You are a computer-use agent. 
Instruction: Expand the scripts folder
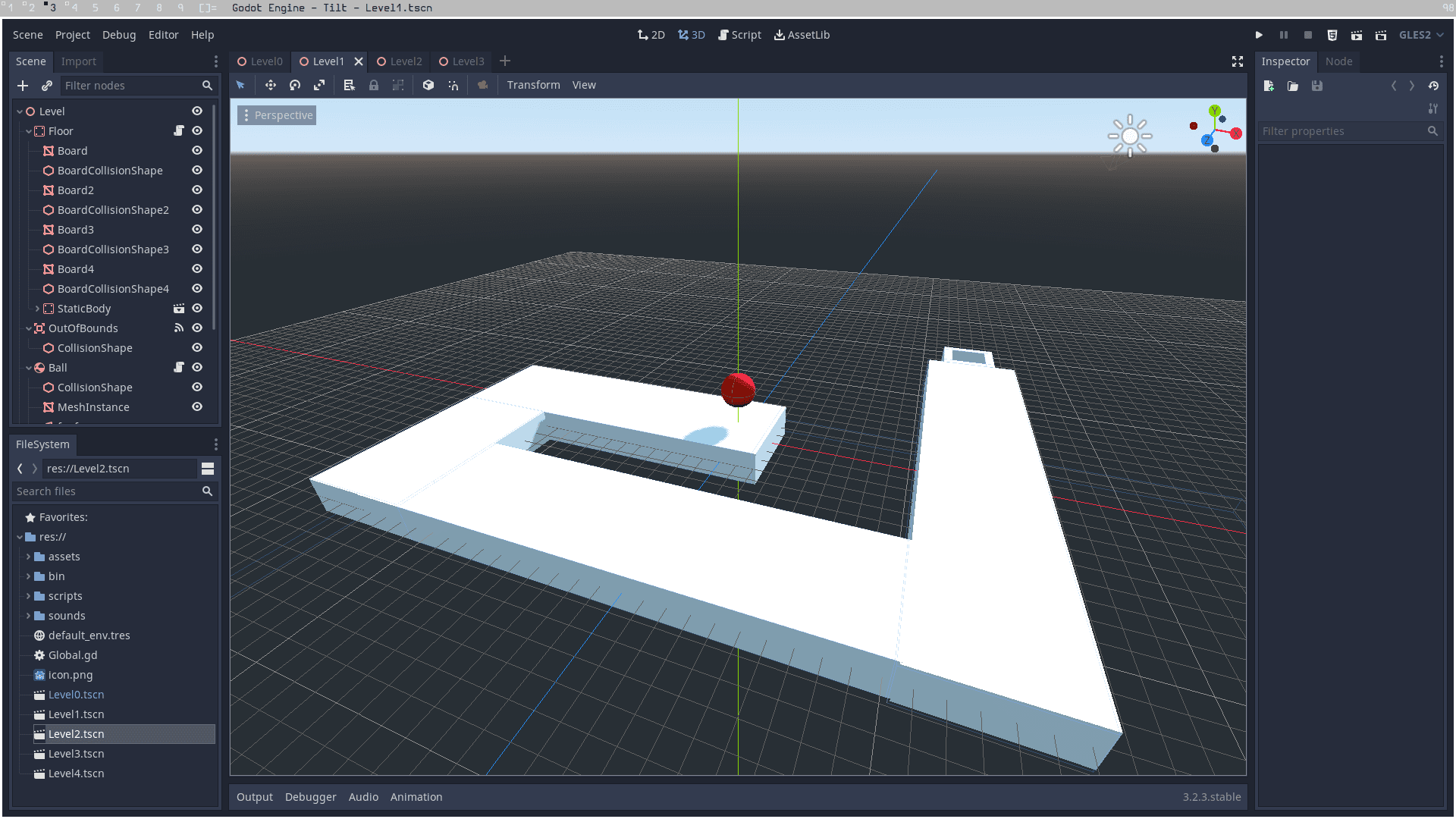29,596
